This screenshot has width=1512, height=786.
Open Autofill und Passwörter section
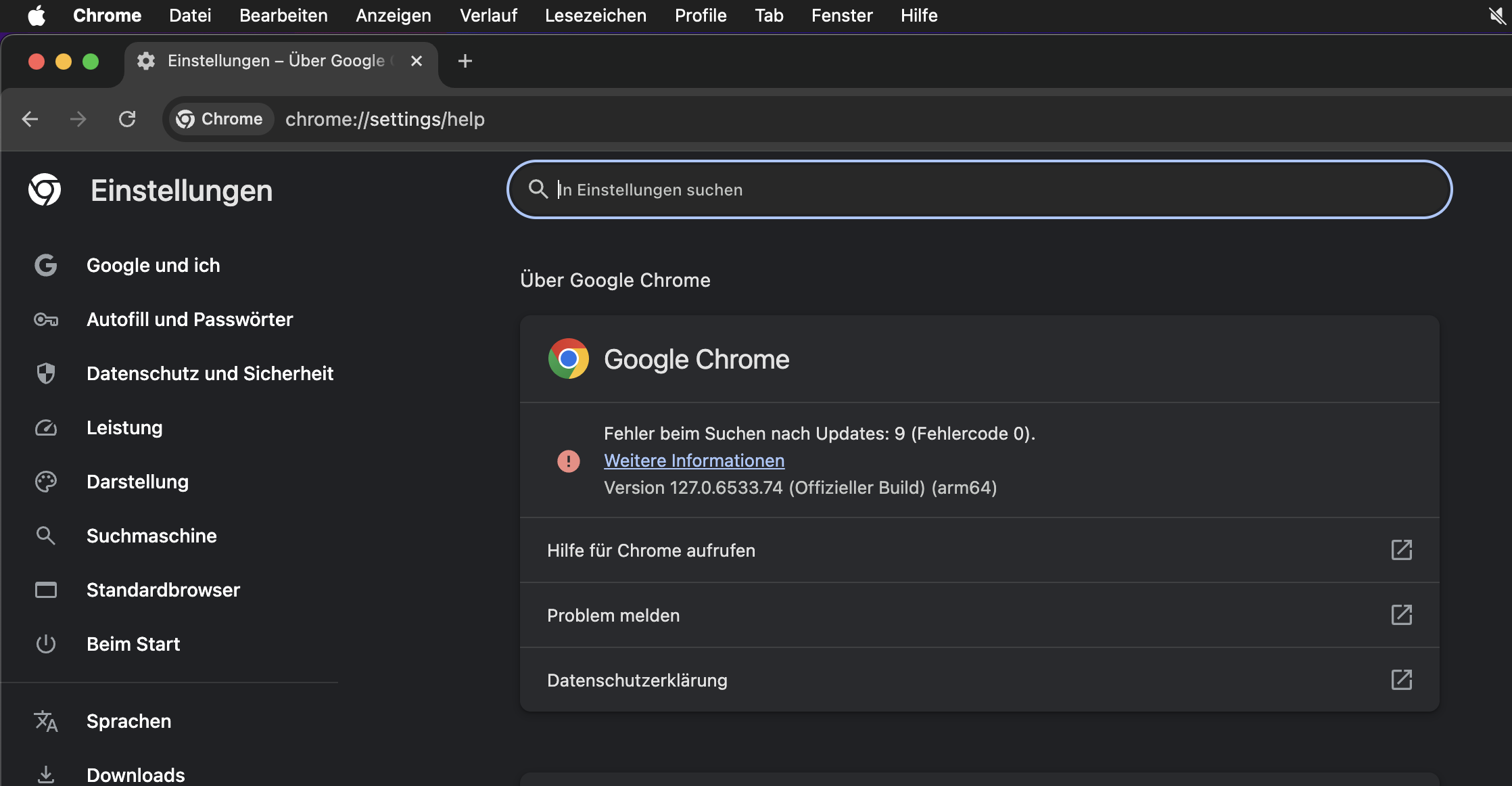point(189,319)
